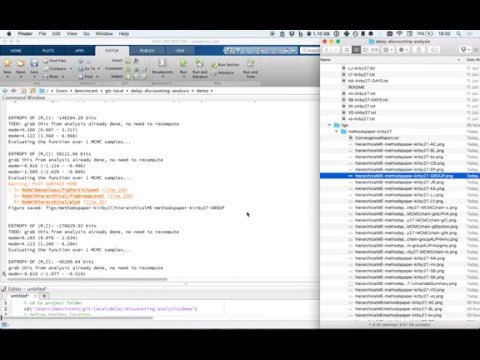Switch to the HOME ribbon tab
The height and width of the screenshot is (360, 480).
[x=16, y=51]
